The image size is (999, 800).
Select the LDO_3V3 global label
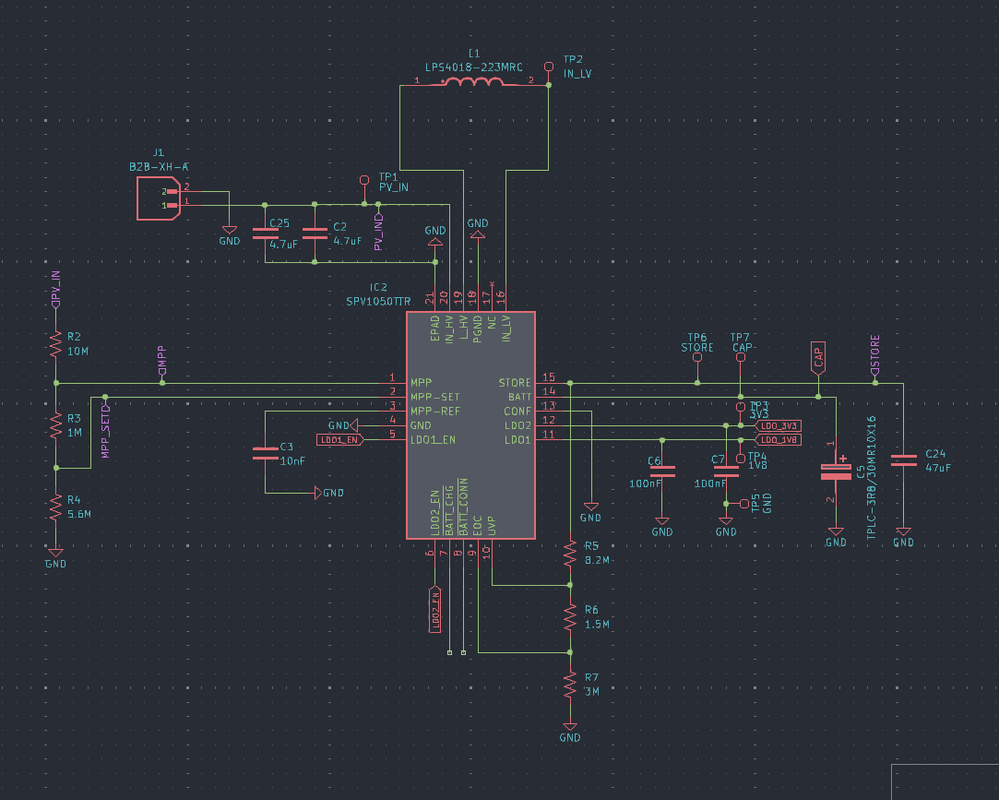777,426
